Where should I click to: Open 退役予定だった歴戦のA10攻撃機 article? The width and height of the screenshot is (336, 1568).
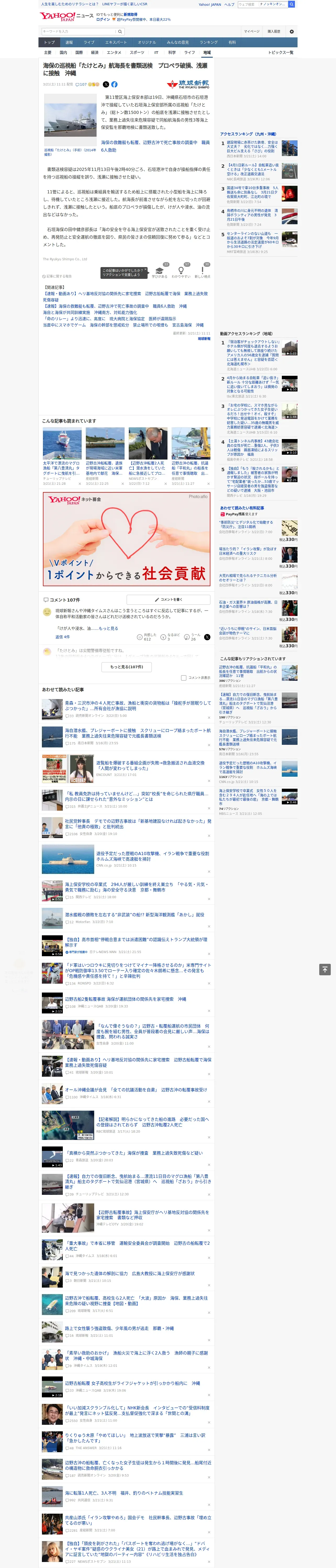click(x=153, y=856)
